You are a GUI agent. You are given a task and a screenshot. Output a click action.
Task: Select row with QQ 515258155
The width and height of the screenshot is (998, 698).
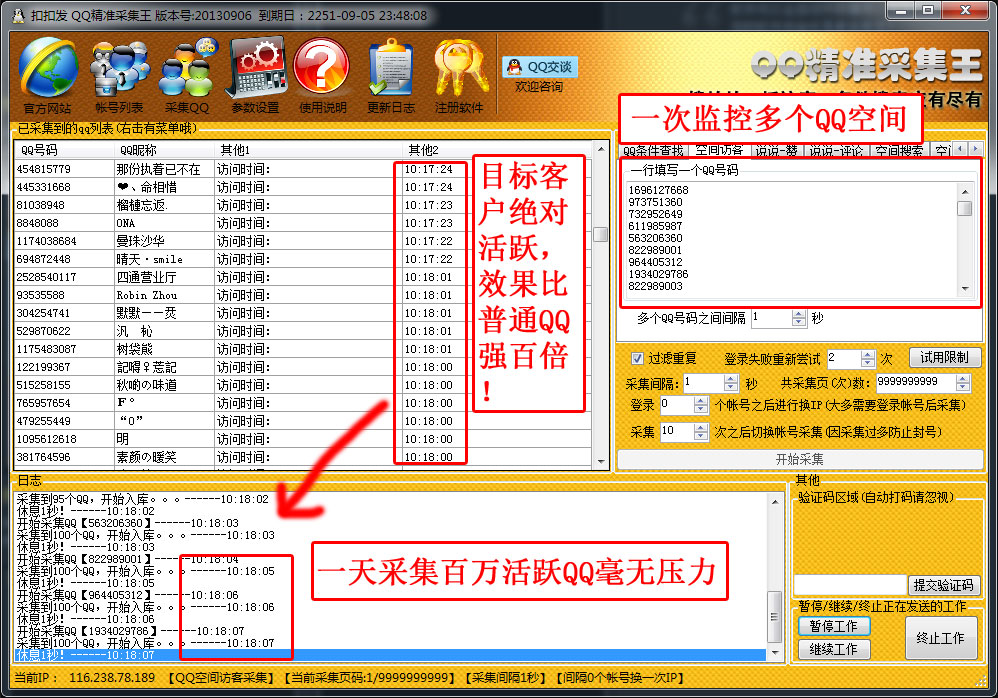click(x=303, y=385)
